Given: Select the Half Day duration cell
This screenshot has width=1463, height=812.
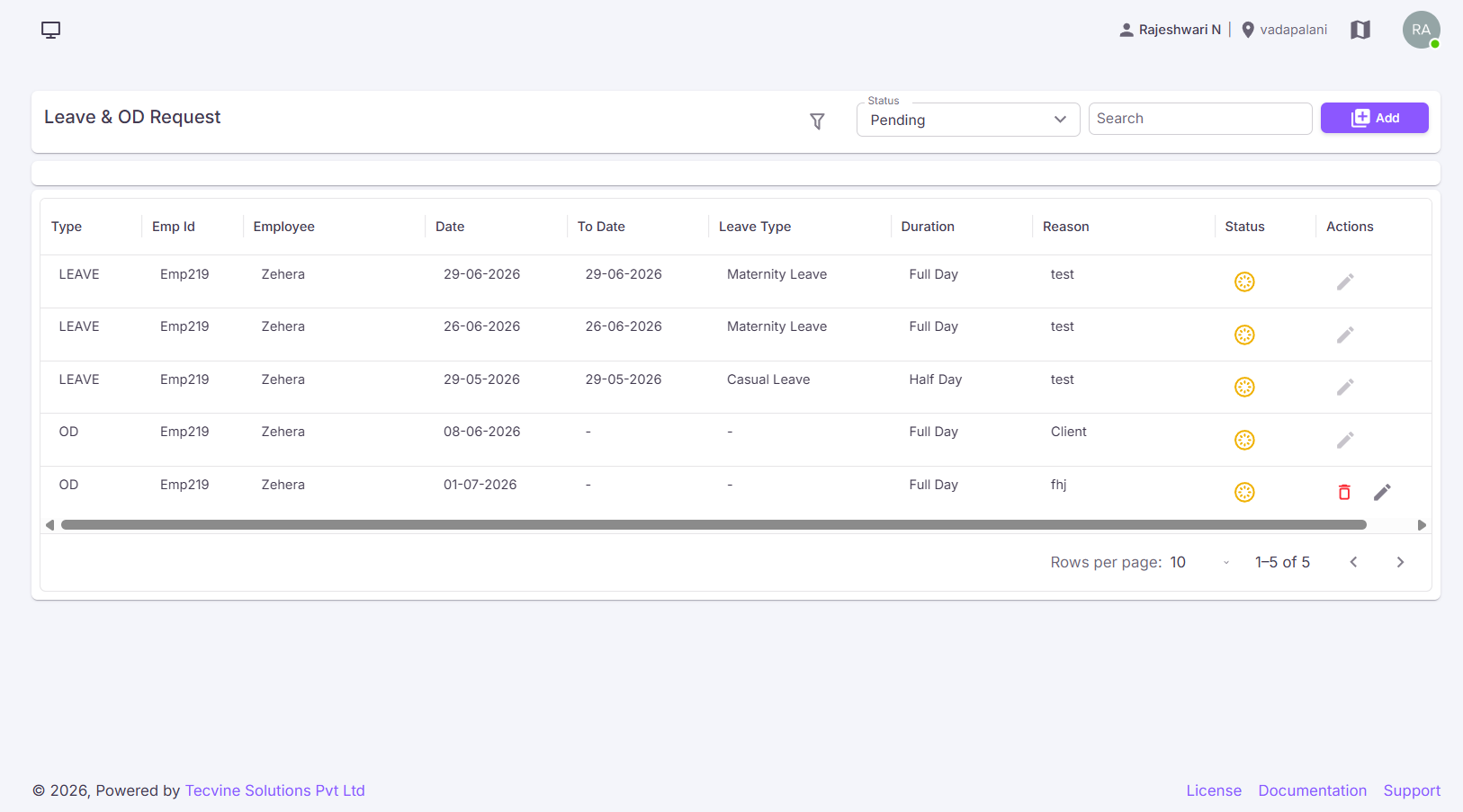Looking at the screenshot, I should click(936, 379).
